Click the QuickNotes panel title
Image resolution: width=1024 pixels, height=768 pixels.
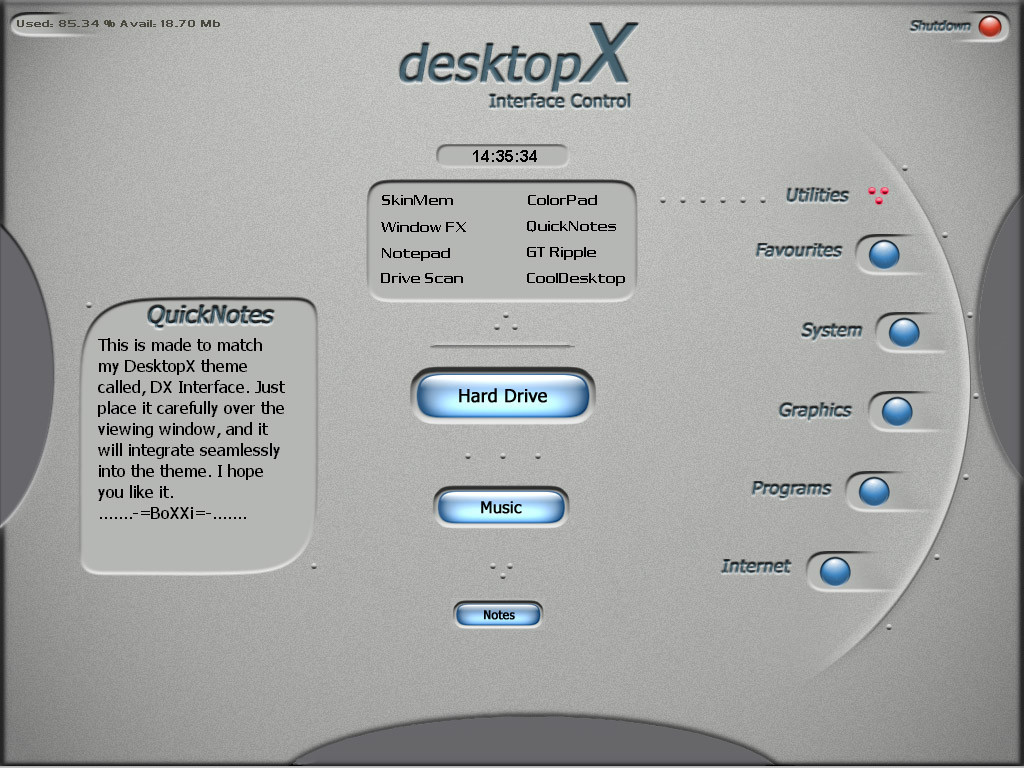pyautogui.click(x=210, y=315)
